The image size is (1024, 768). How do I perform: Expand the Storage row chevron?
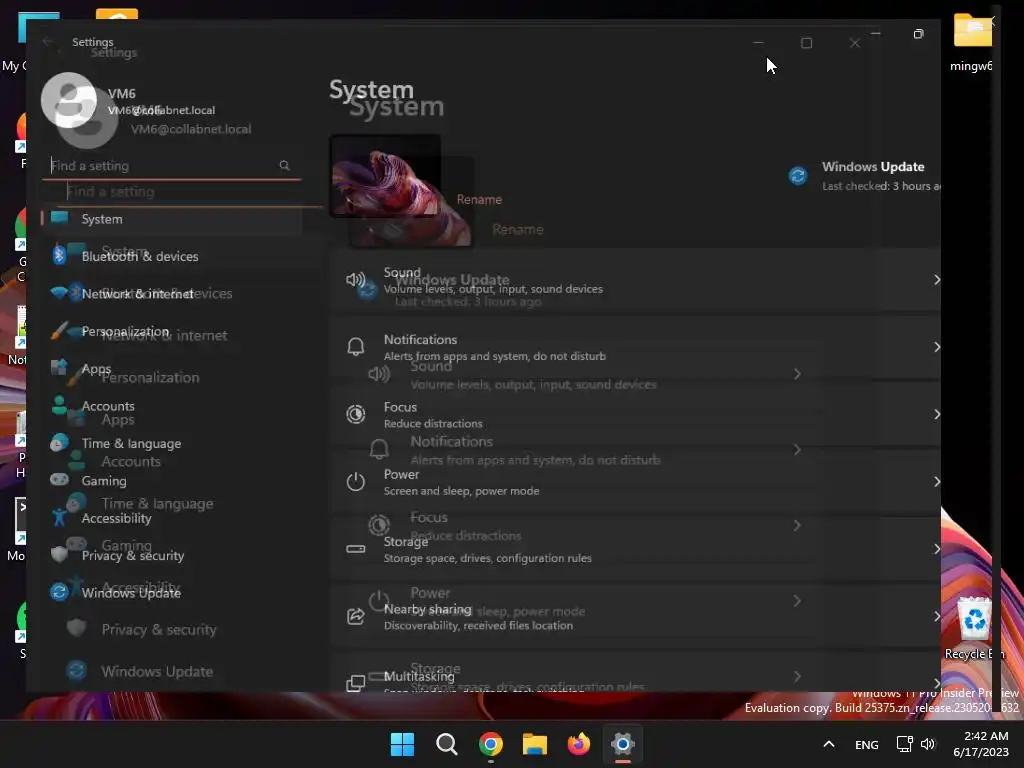(936, 549)
